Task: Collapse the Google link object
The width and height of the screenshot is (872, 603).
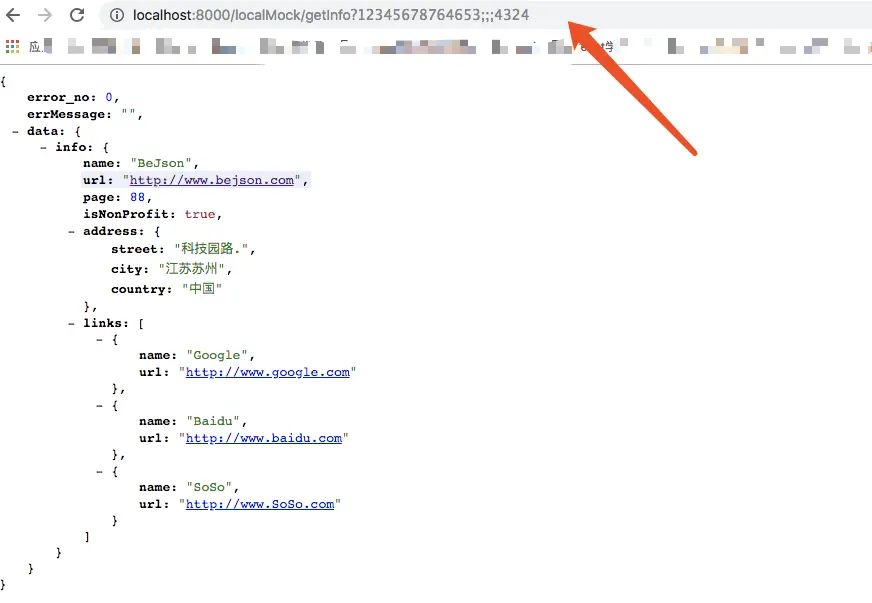Action: tap(99, 340)
